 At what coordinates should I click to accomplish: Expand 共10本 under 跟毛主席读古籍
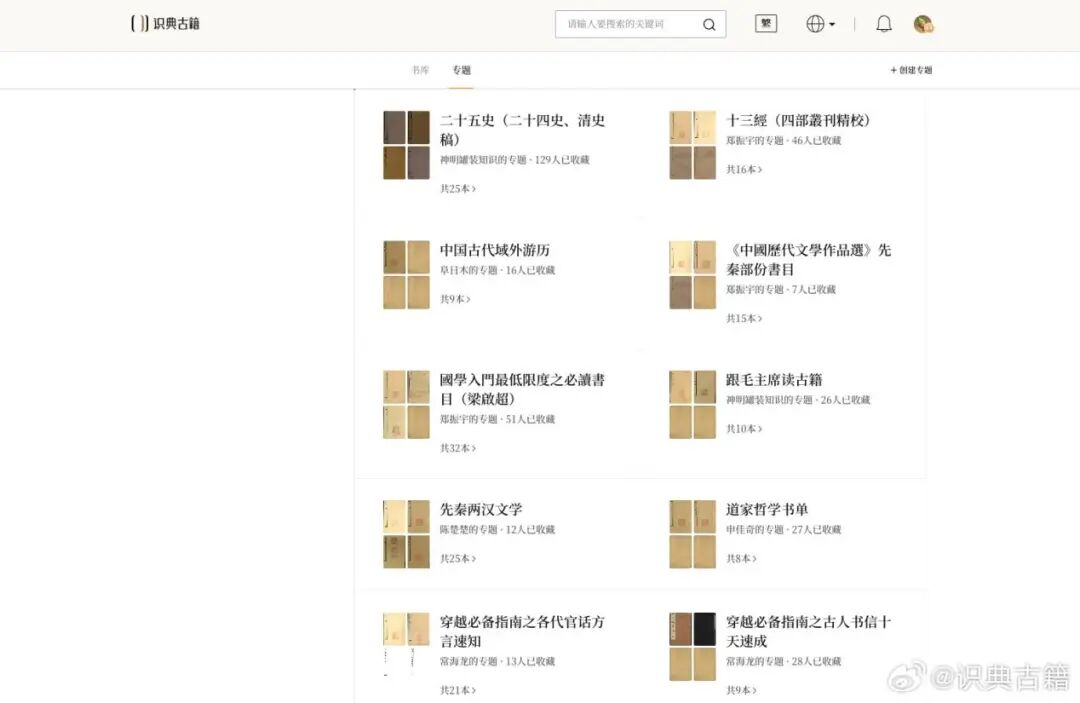[x=744, y=429]
